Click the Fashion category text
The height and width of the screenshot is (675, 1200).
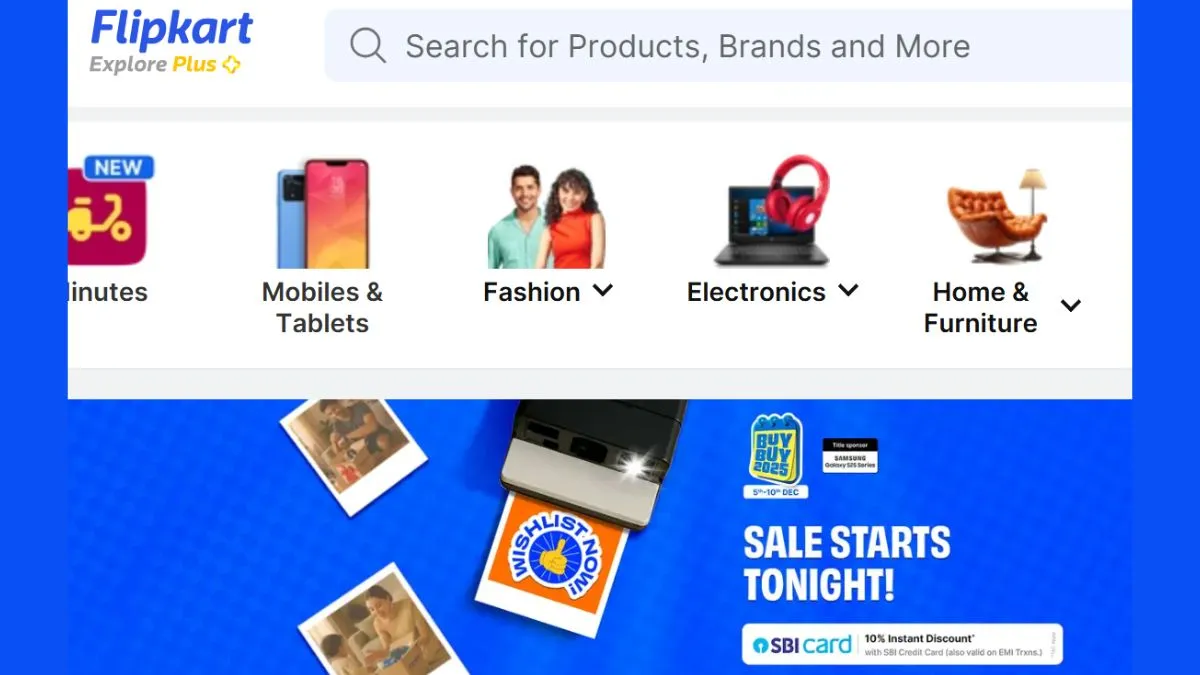coord(532,292)
